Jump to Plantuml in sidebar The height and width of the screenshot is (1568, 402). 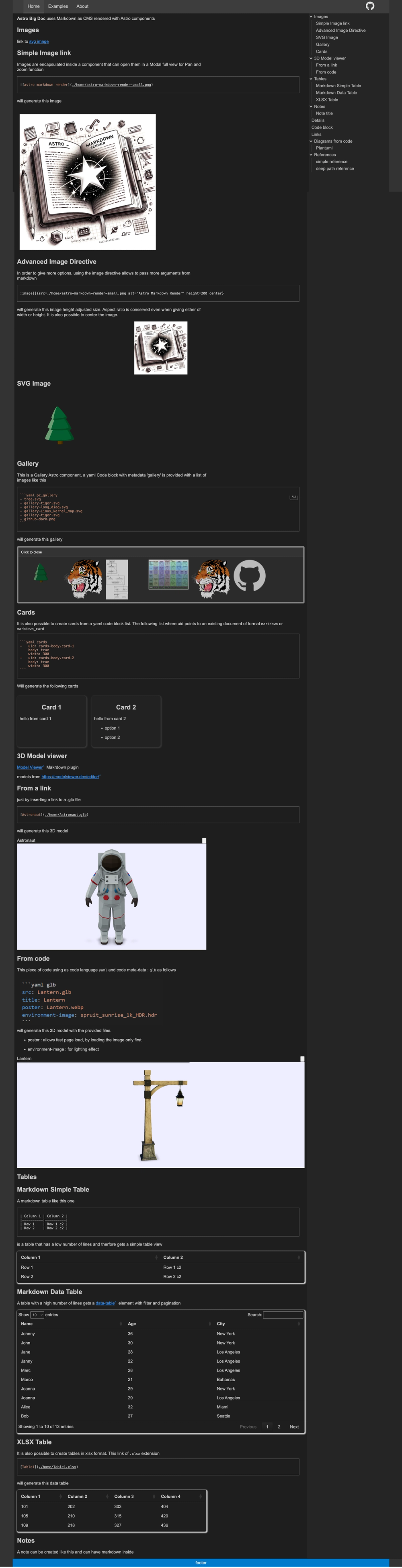click(324, 148)
